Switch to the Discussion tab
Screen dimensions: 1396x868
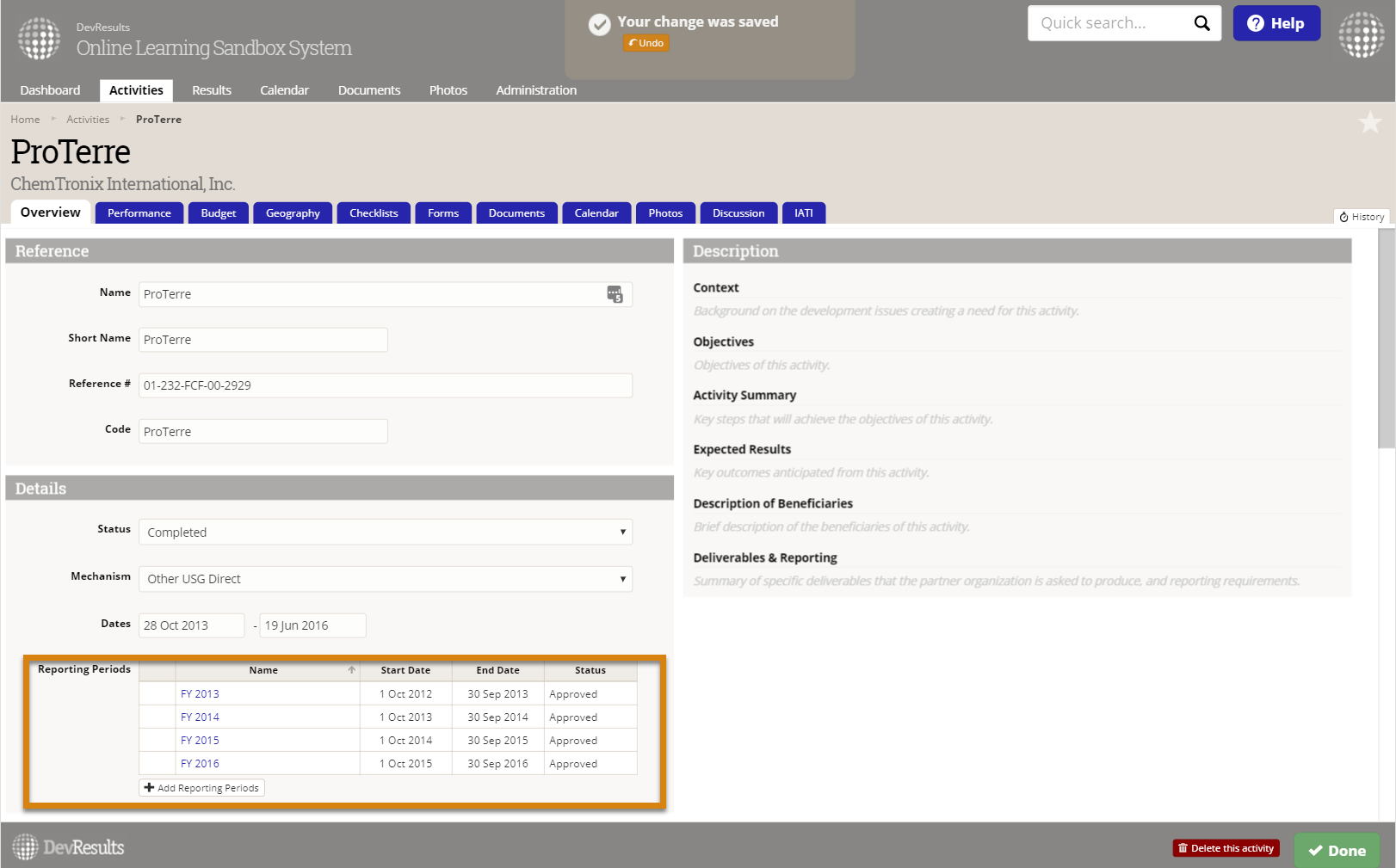[738, 213]
